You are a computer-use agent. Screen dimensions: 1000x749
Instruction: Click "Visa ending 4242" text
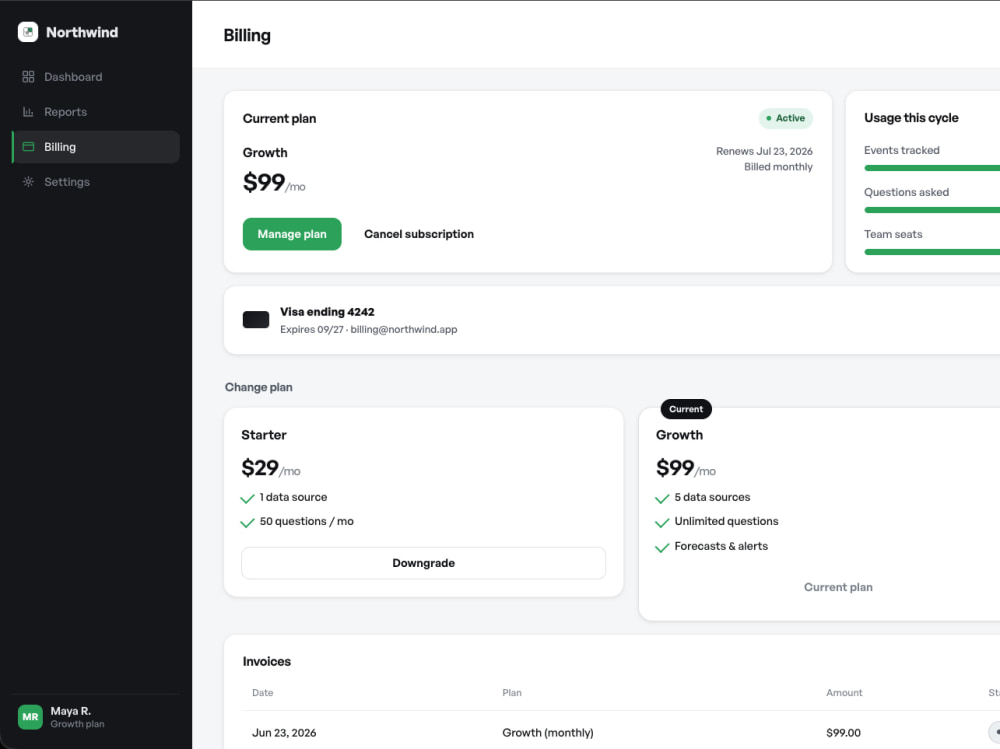[327, 311]
